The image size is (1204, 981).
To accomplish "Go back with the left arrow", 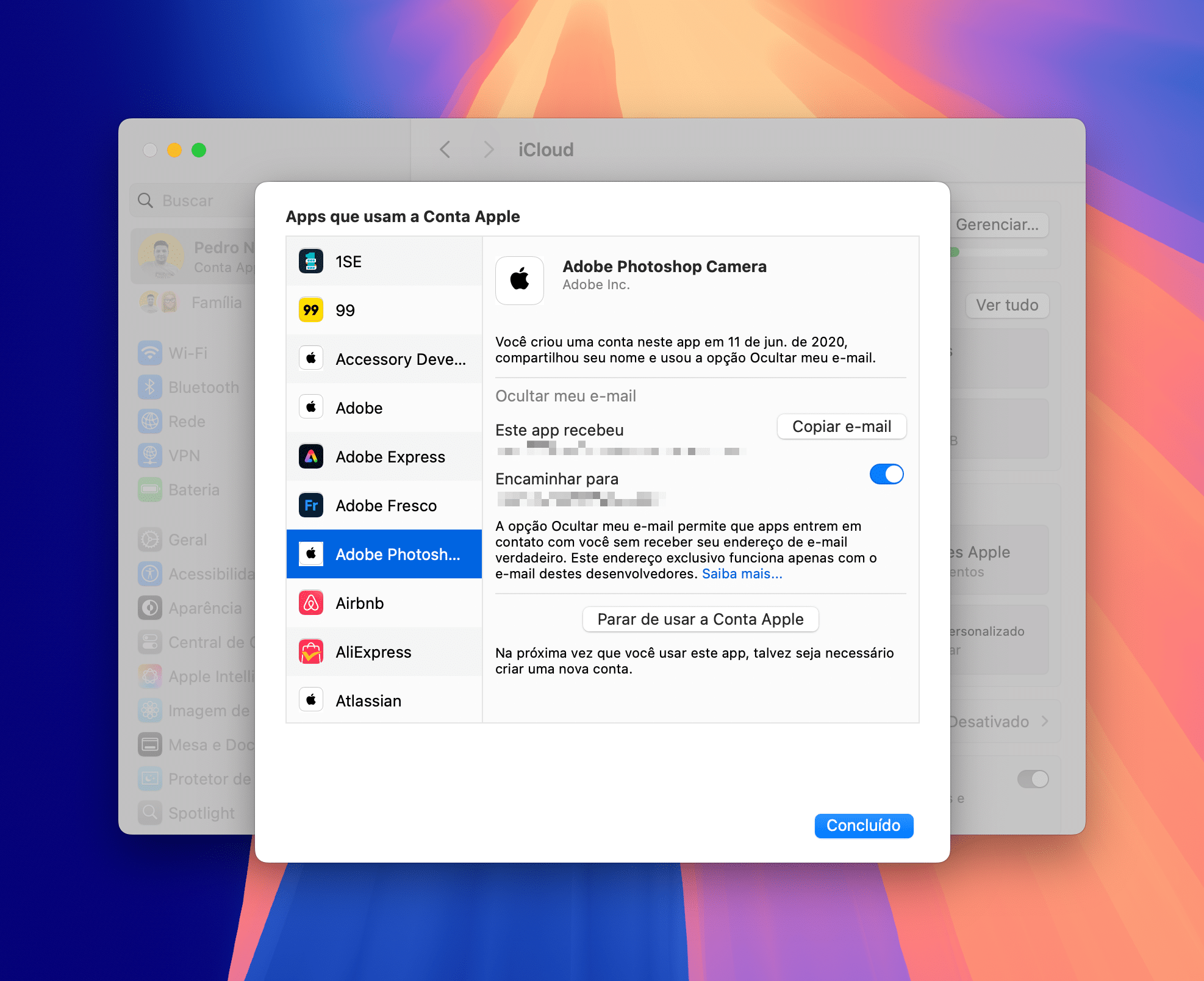I will point(445,149).
